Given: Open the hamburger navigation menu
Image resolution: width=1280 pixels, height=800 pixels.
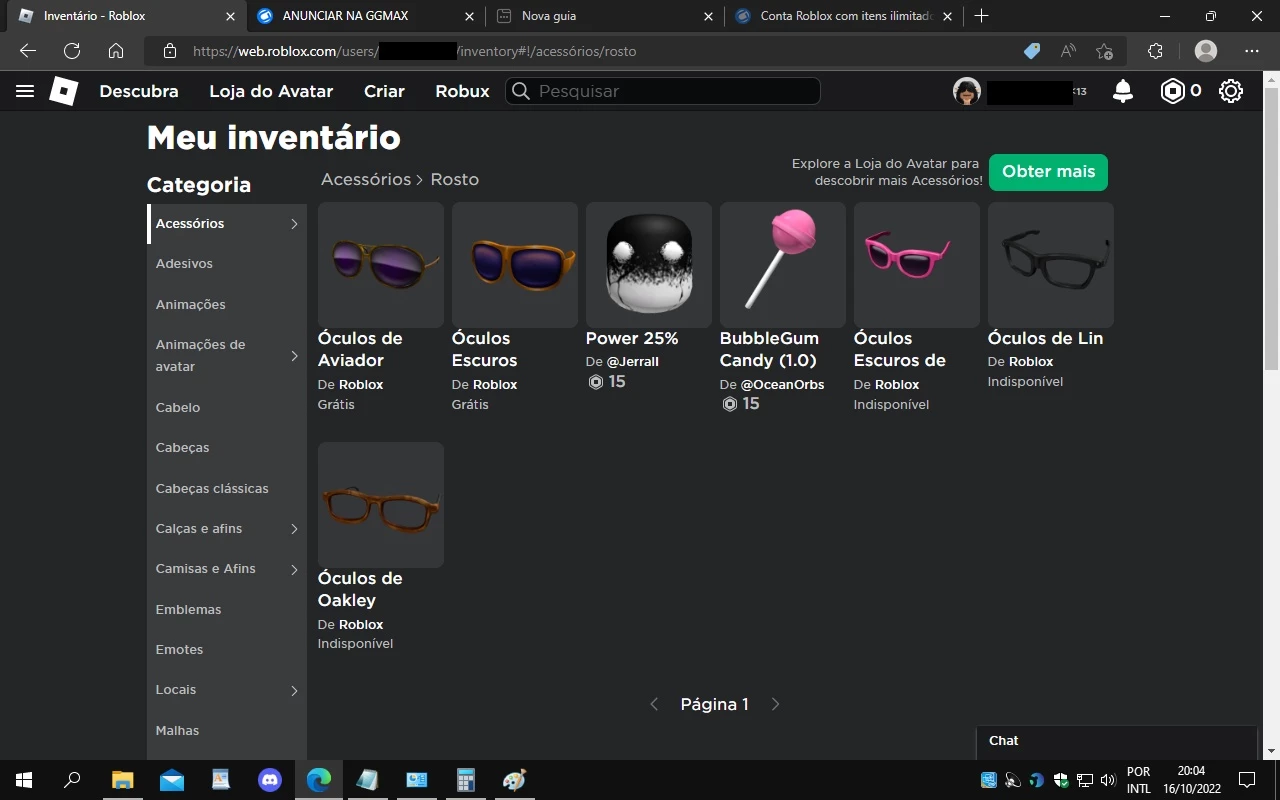Looking at the screenshot, I should (25, 91).
